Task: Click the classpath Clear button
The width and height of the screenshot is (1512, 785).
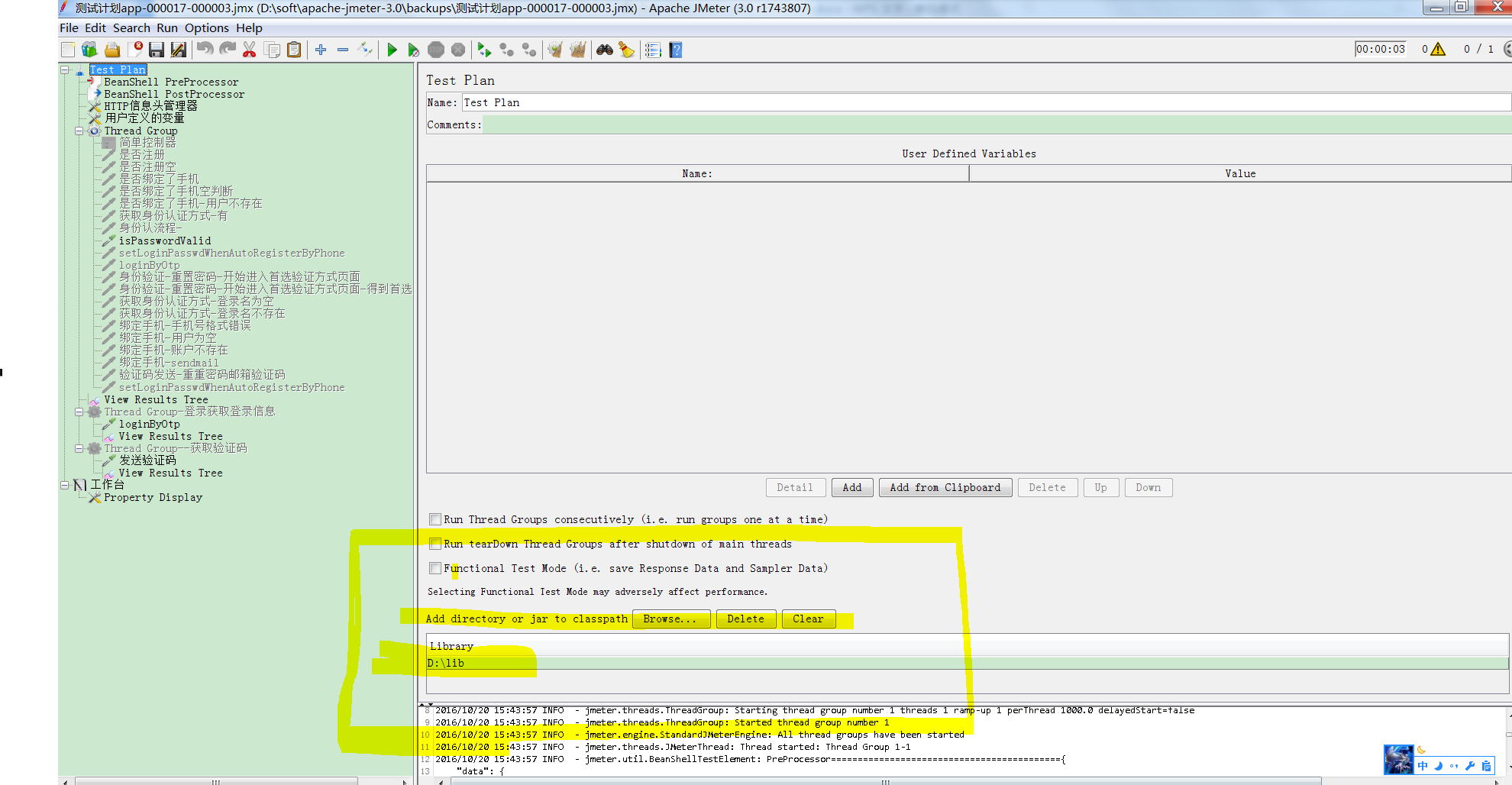Action: [x=809, y=619]
